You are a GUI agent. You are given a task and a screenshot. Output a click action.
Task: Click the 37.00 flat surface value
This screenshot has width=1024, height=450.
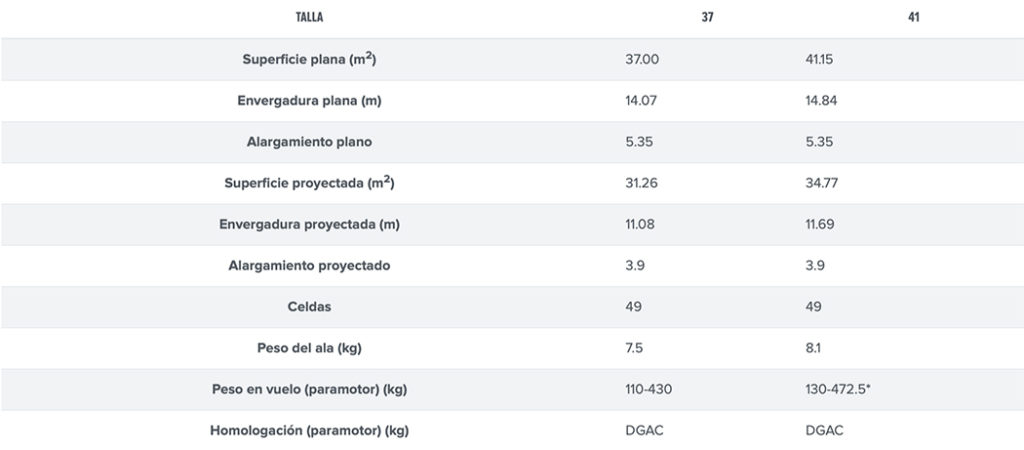642,60
